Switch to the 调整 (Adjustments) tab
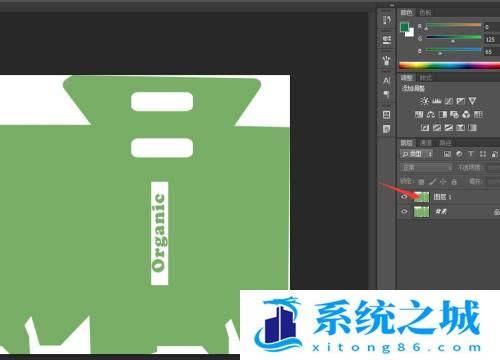Image resolution: width=500 pixels, height=360 pixels. [406, 78]
